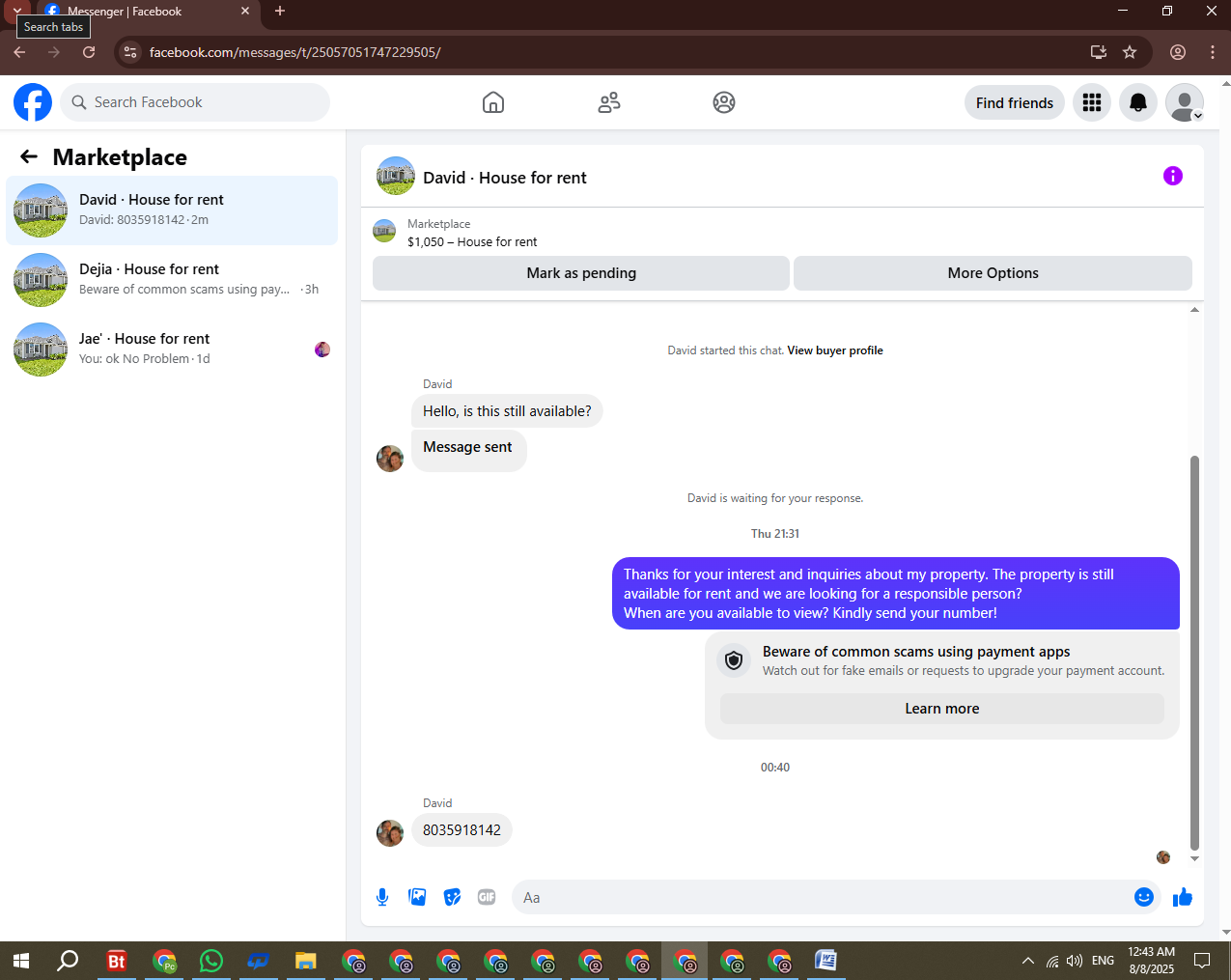Screen dimensions: 1231x980
Task: Open the Search tabs dropdown
Action: pos(16,12)
